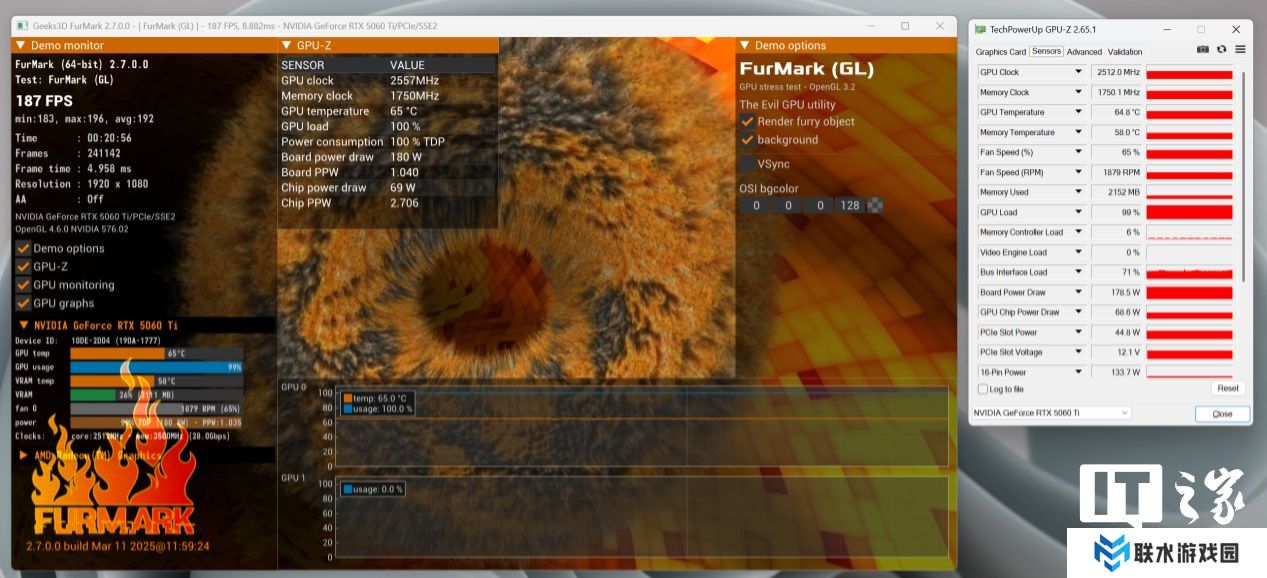Screen dimensions: 1267x578
Task: Toggle the GPU graphs checkbox
Action: [x=23, y=303]
